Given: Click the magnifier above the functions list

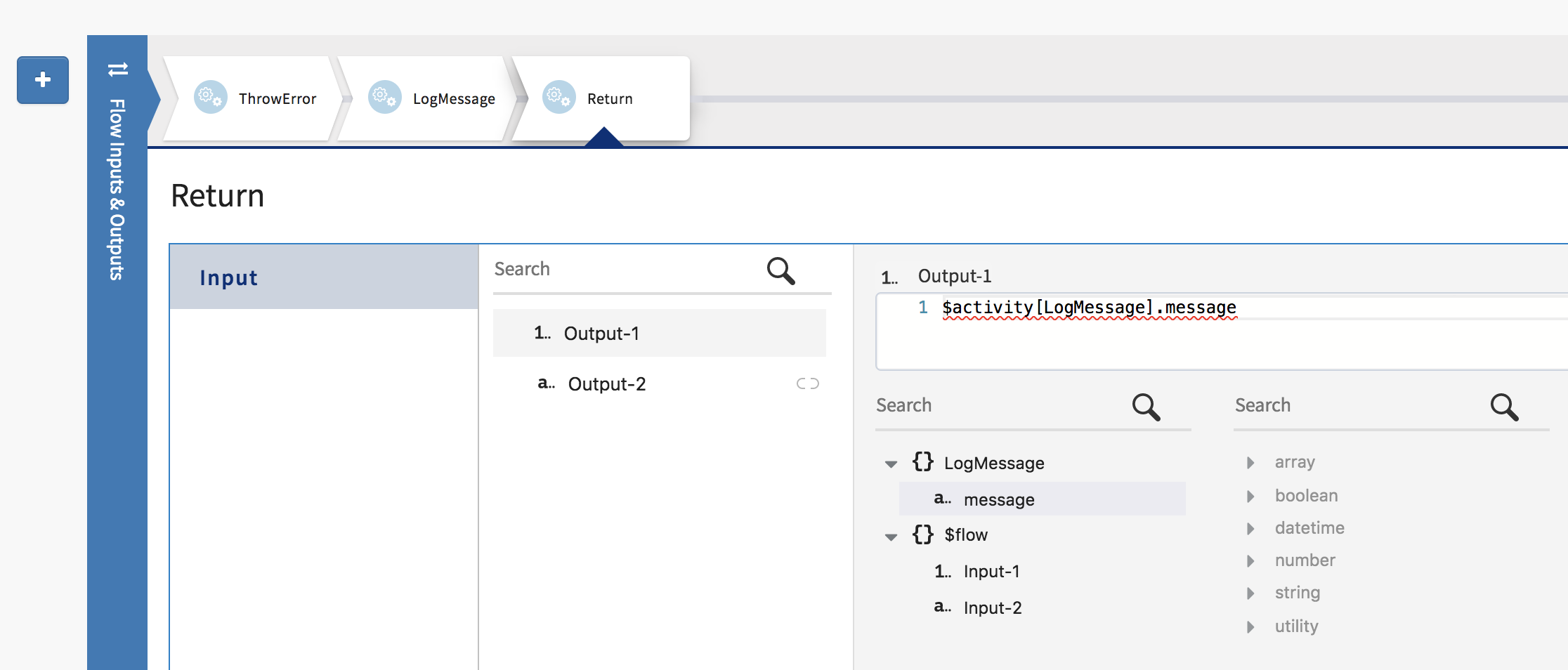Looking at the screenshot, I should coord(1504,407).
